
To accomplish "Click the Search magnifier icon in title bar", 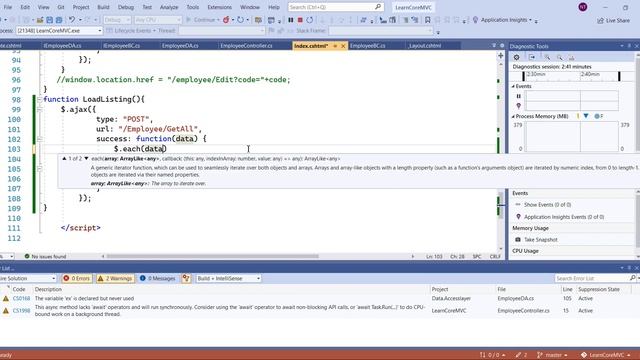I will [x=378, y=7].
